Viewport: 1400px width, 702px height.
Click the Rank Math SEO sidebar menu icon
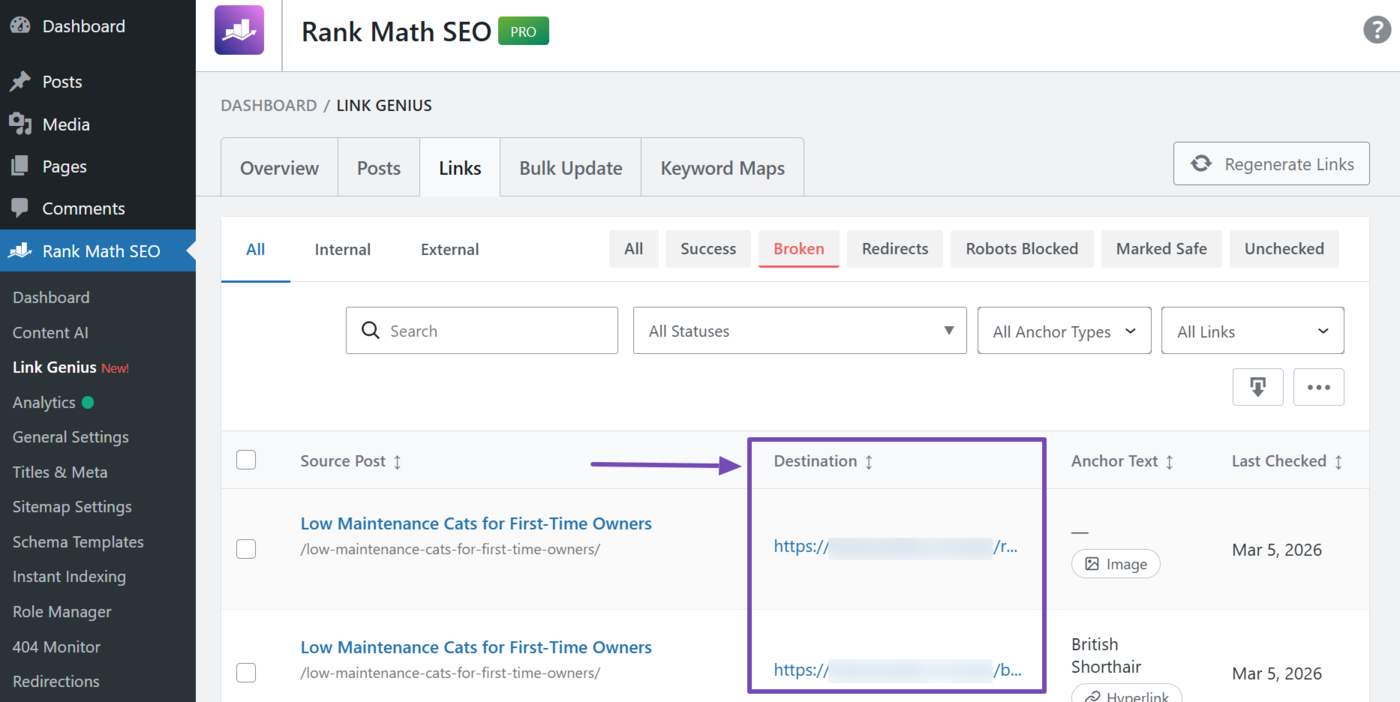coord(20,251)
